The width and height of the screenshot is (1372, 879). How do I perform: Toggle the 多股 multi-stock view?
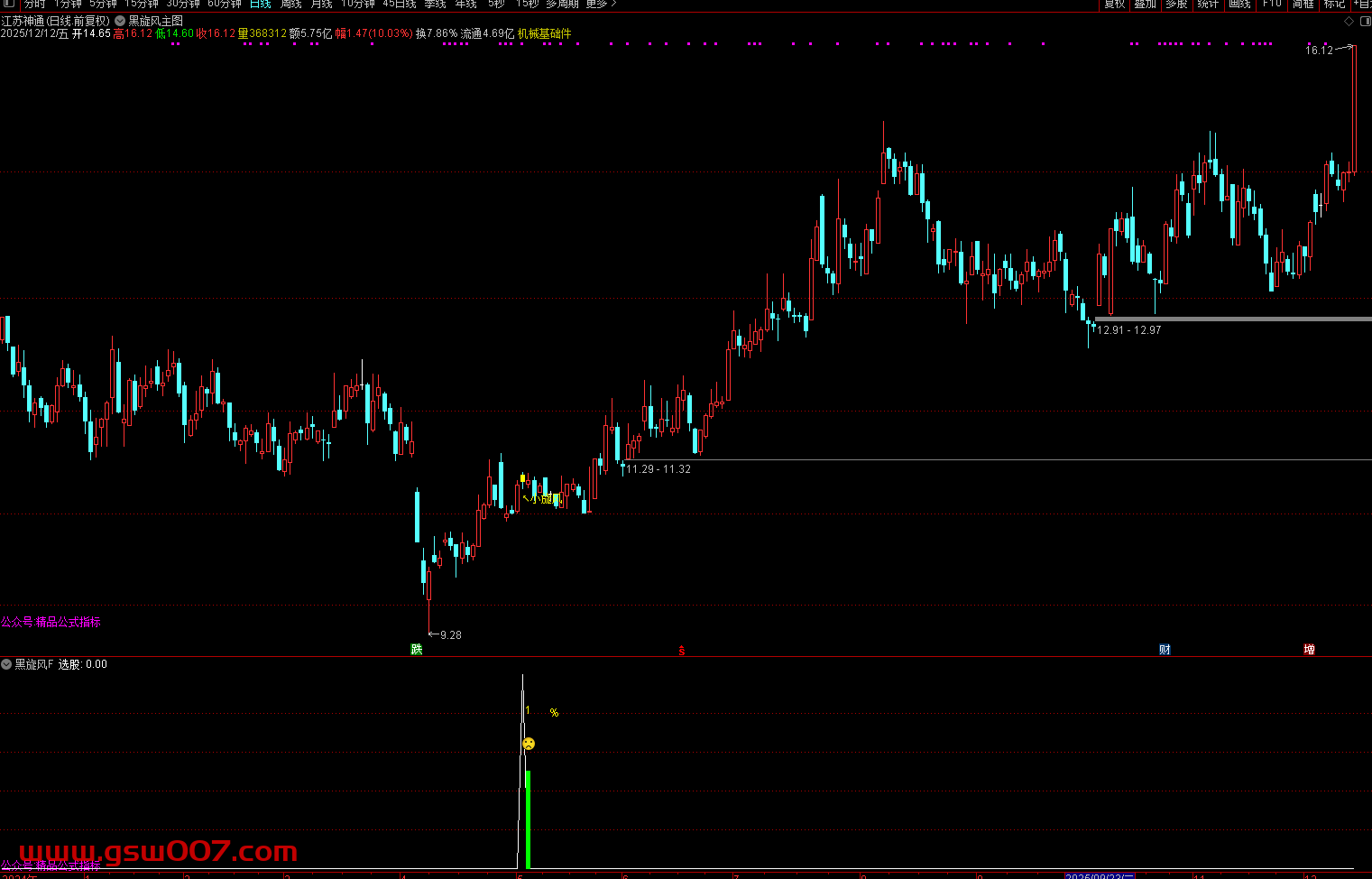[1176, 4]
